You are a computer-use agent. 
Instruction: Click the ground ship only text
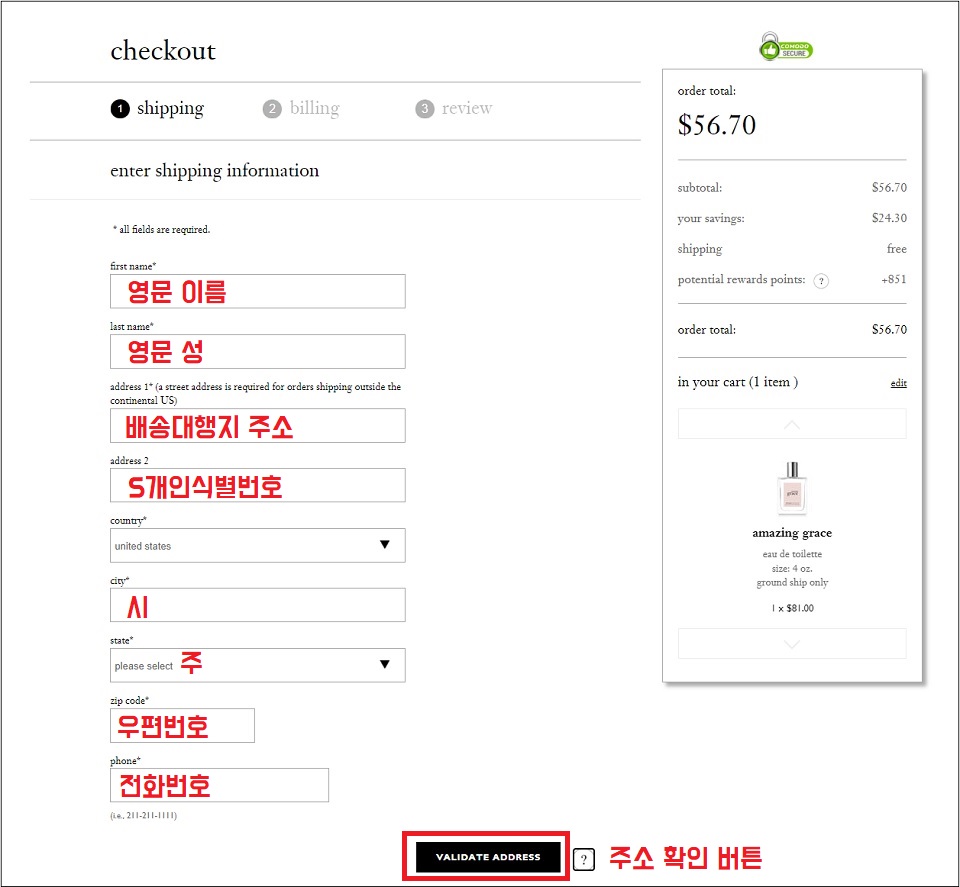point(792,583)
